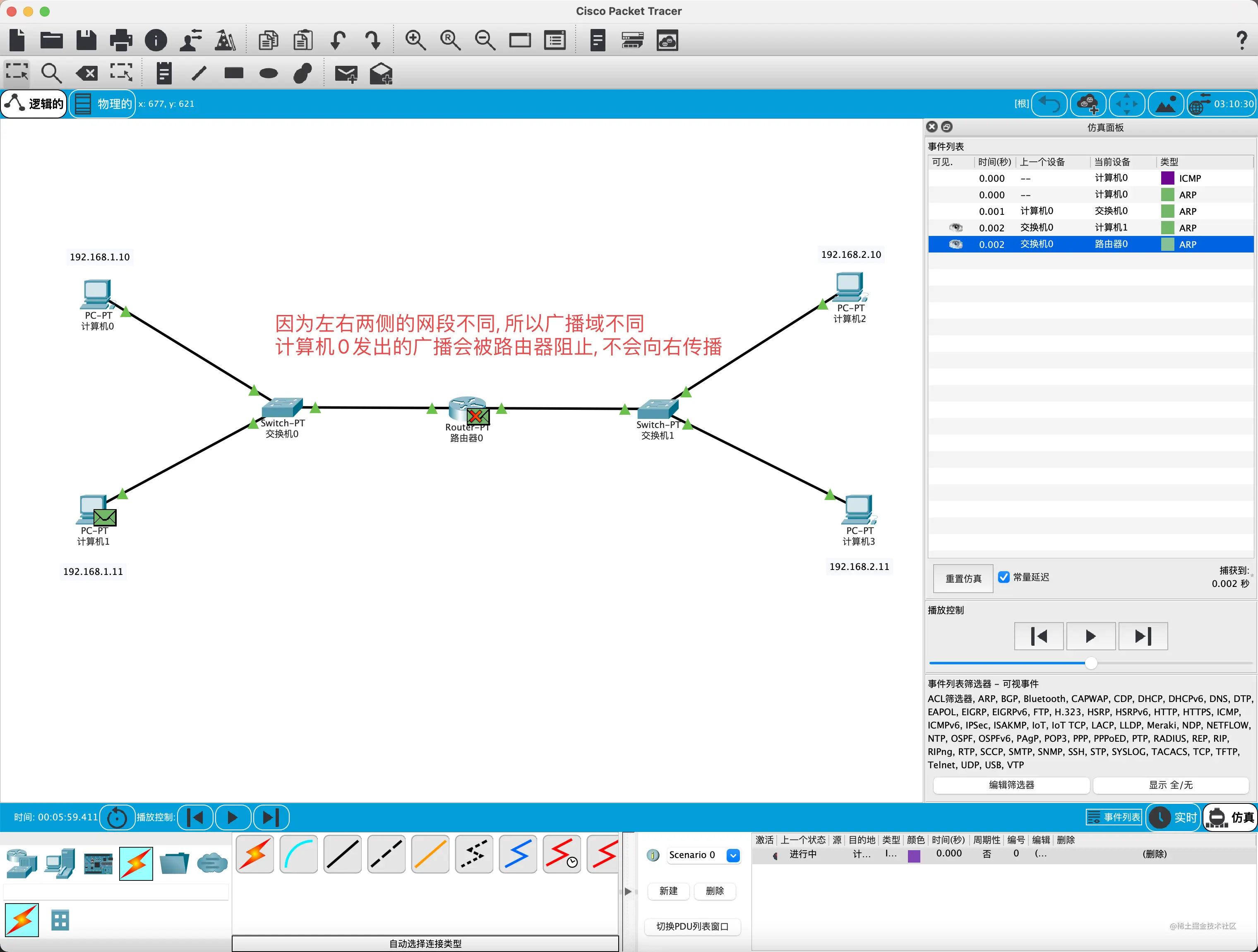This screenshot has height=952, width=1258.
Task: Click the 类型 column header
Action: pos(1169,162)
